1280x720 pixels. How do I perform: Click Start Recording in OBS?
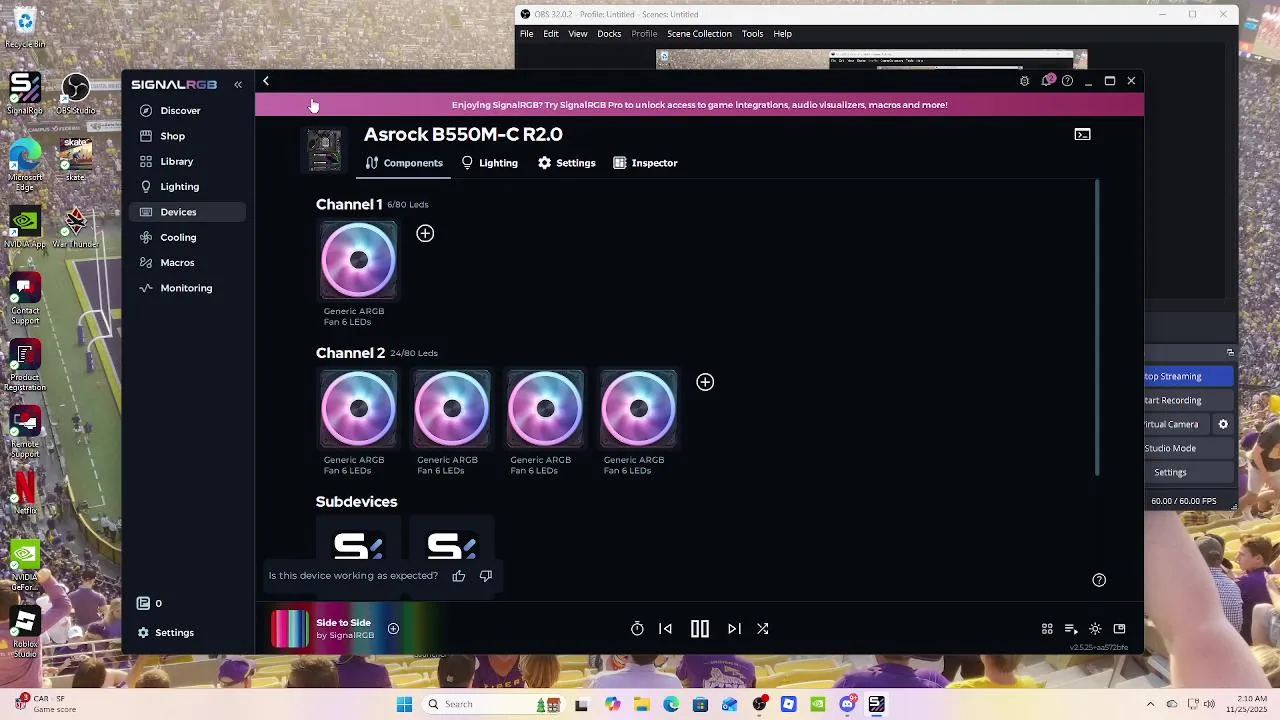[x=1189, y=401]
